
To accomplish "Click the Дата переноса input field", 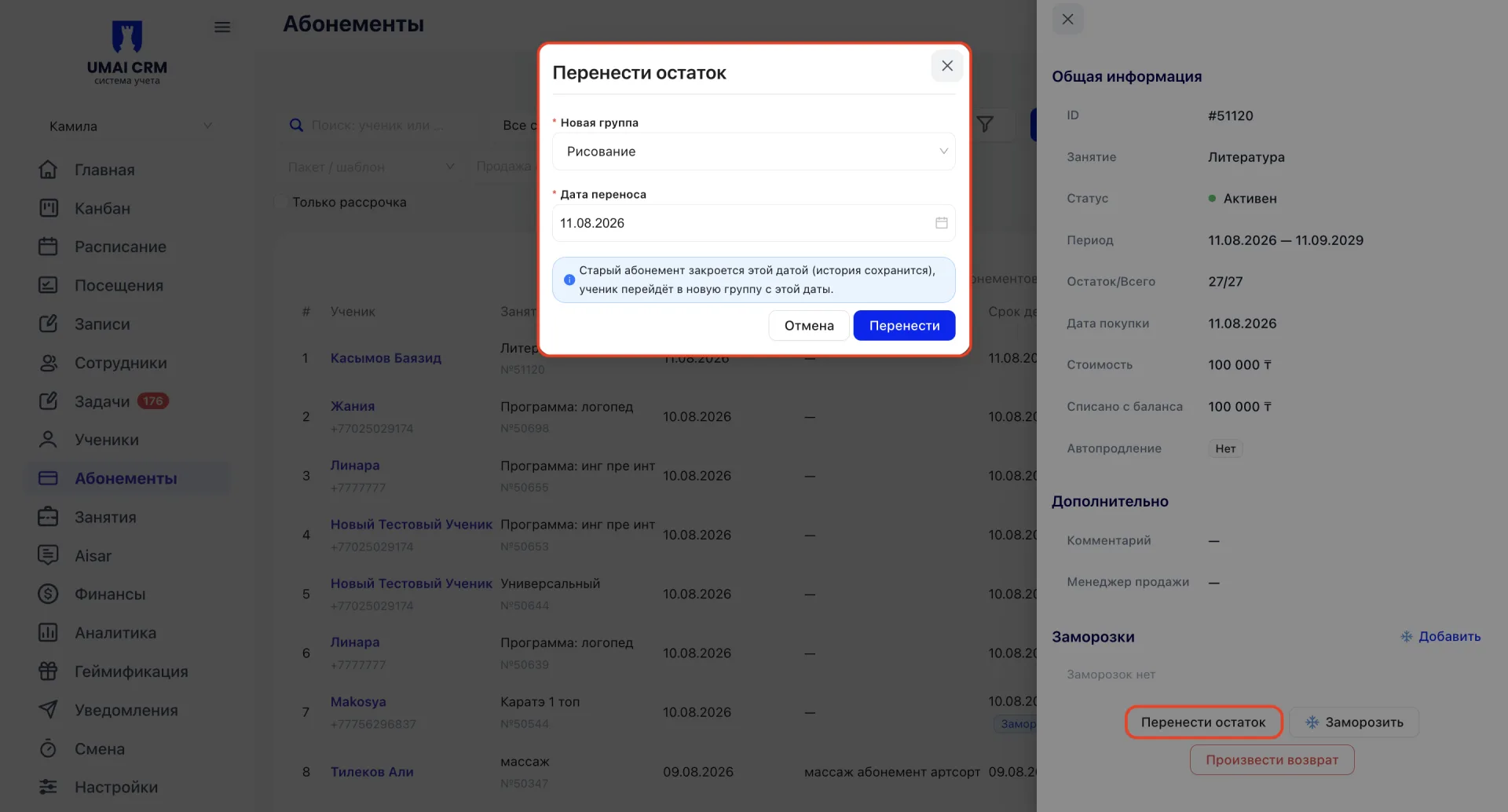I will pyautogui.click(x=753, y=223).
